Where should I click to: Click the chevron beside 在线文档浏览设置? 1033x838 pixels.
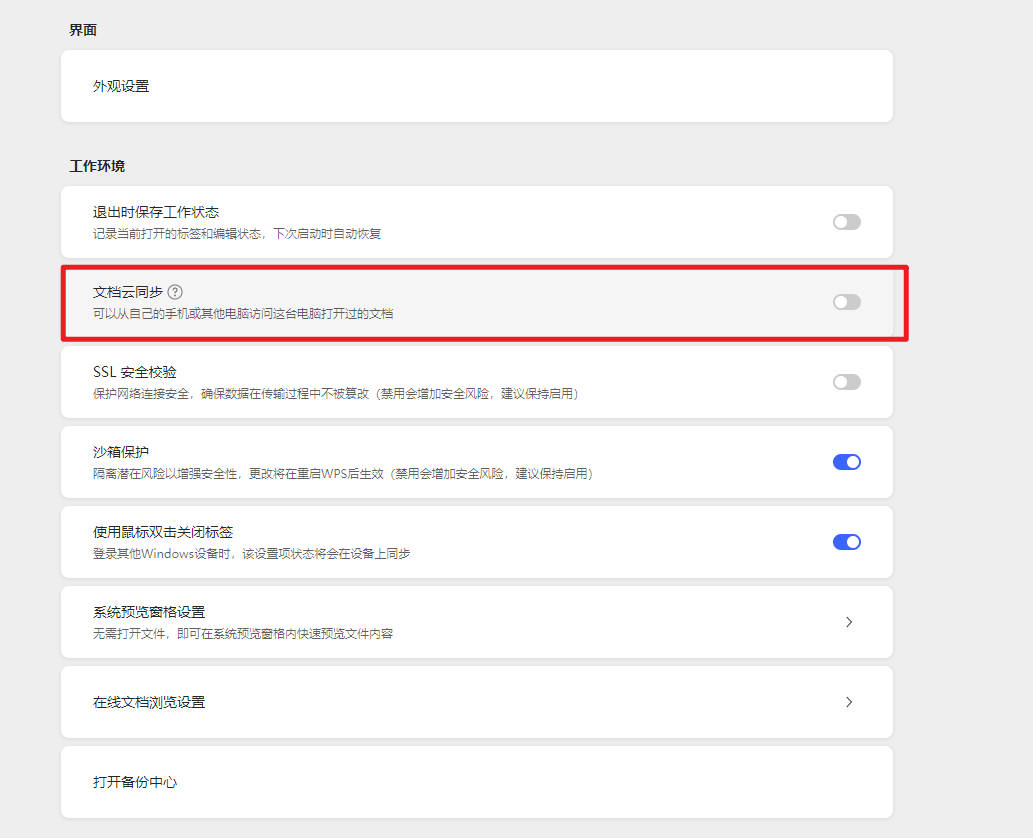pos(849,702)
